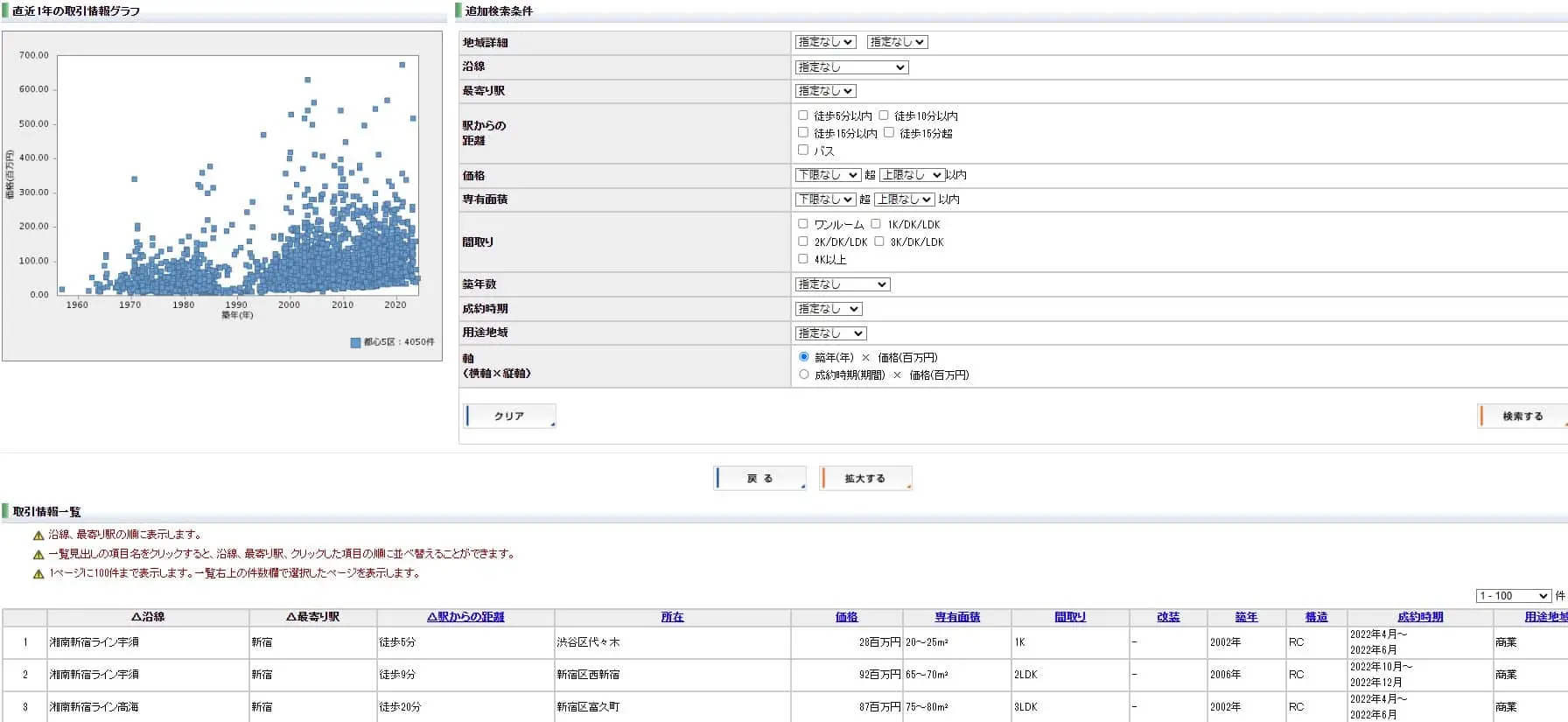Open the 1 - 100 page selector
Screen dimensions: 1568x722
tap(1513, 596)
